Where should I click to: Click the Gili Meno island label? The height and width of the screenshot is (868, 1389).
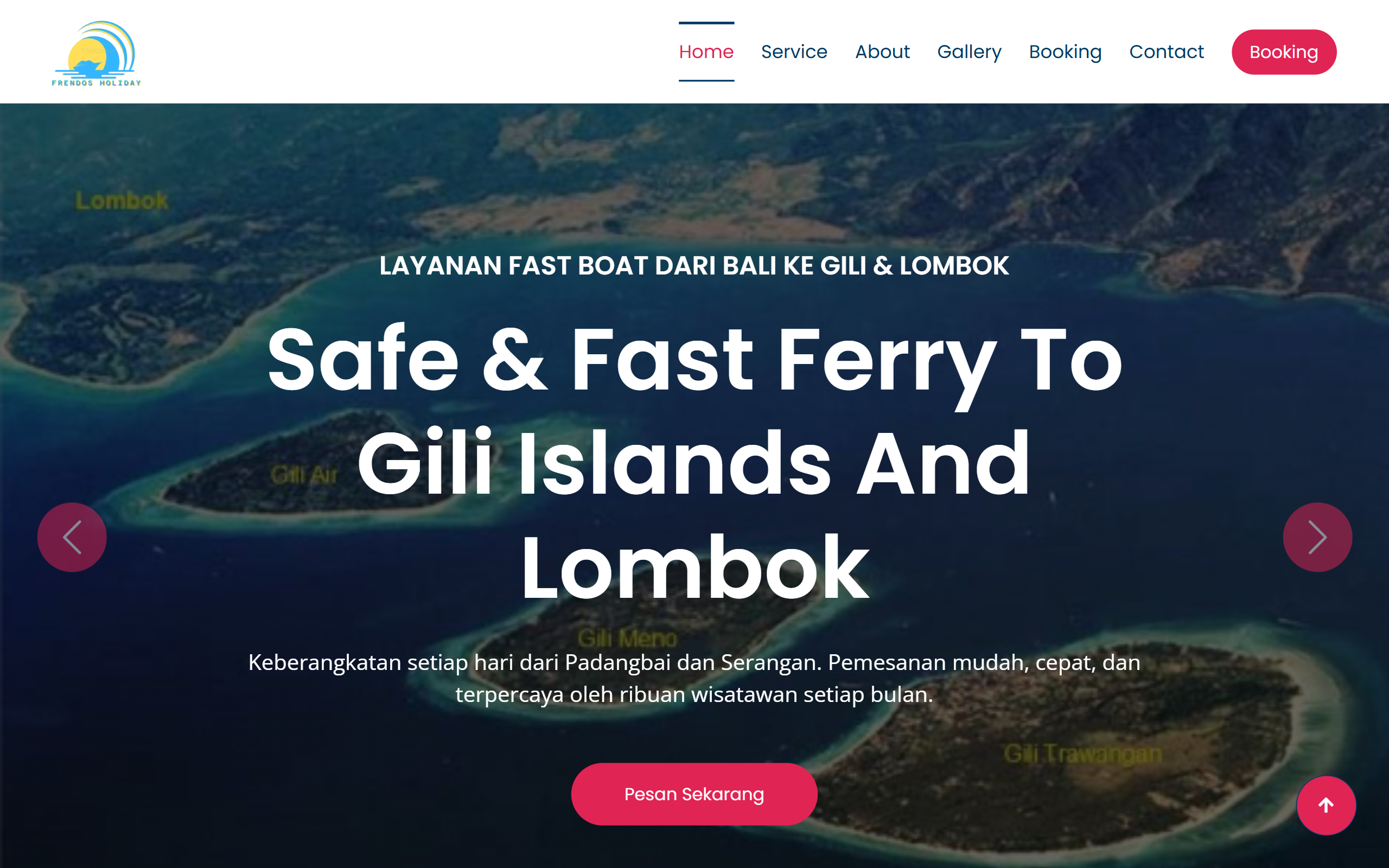pyautogui.click(x=627, y=638)
